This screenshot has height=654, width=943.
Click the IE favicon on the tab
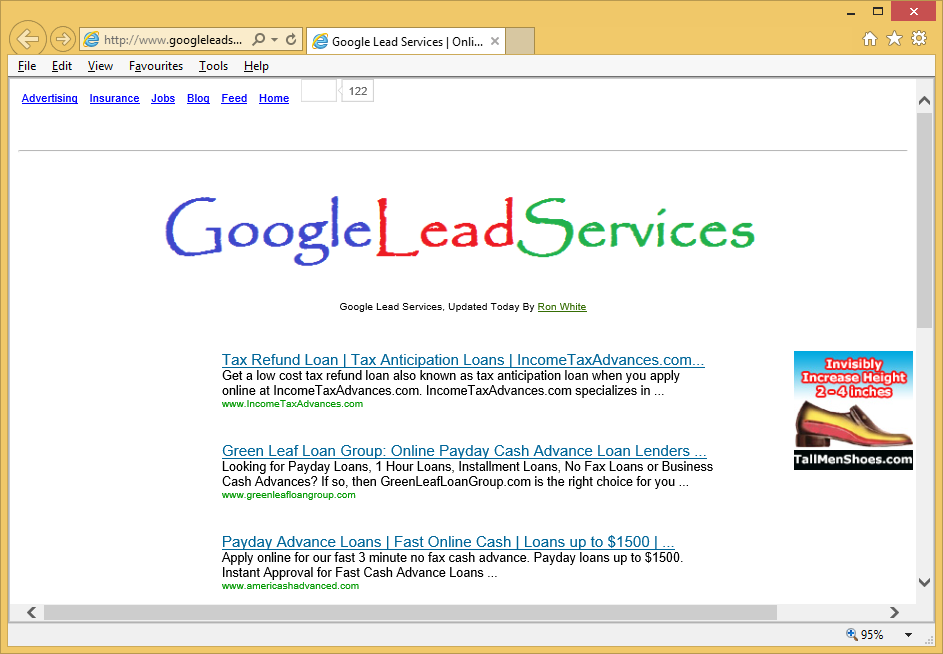[321, 42]
